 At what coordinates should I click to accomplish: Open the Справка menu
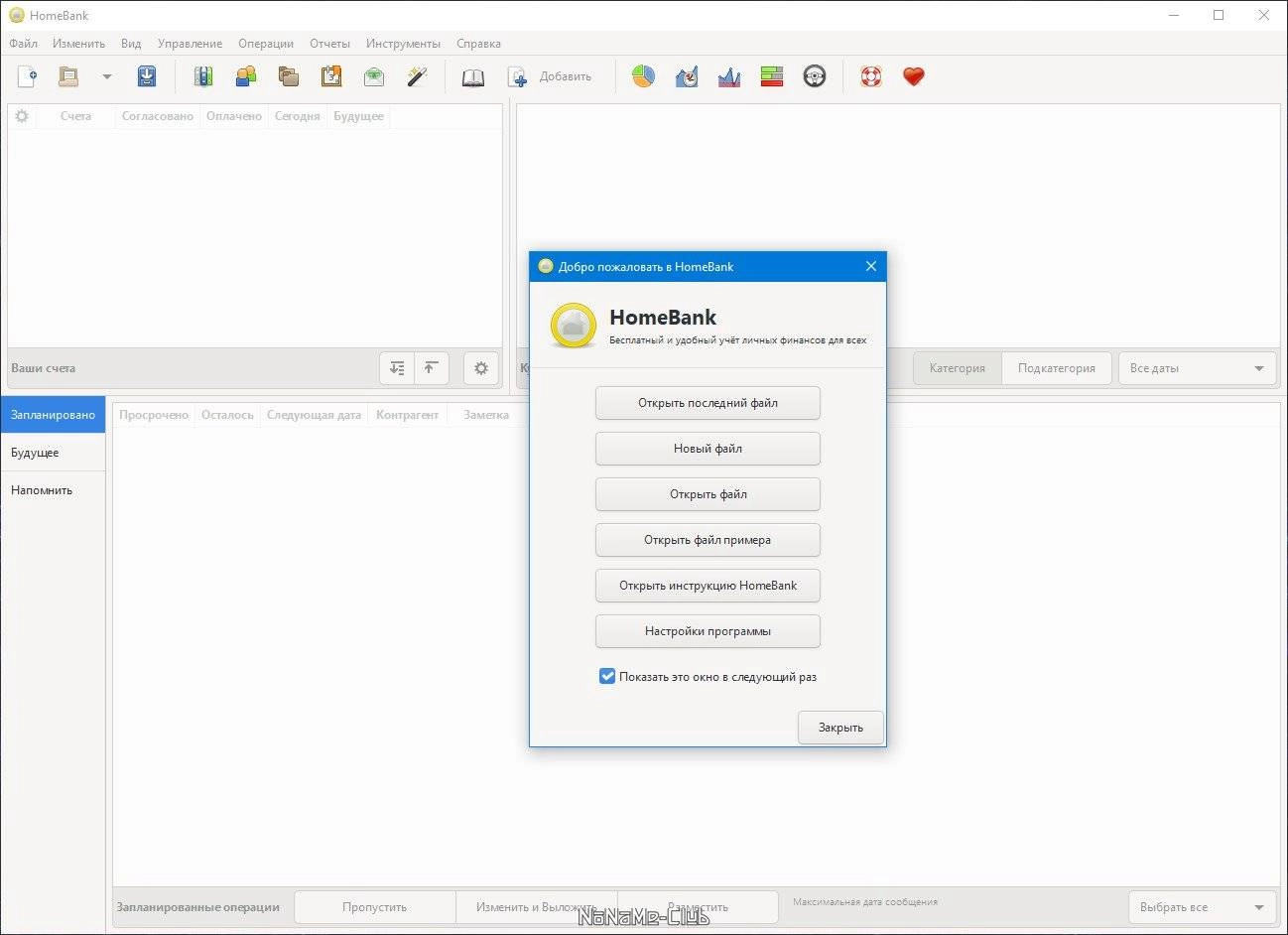[478, 44]
